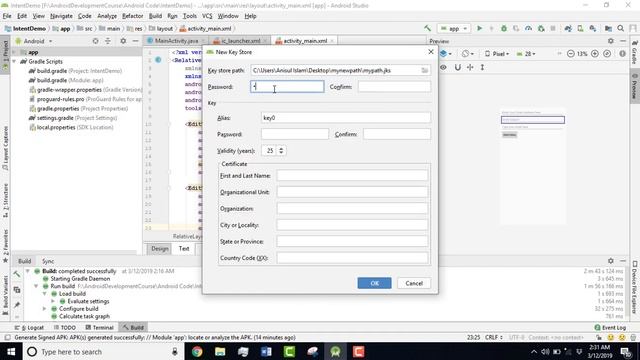This screenshot has height=360, width=640.
Task: Click the Debug app bug icon
Action: click(x=504, y=29)
